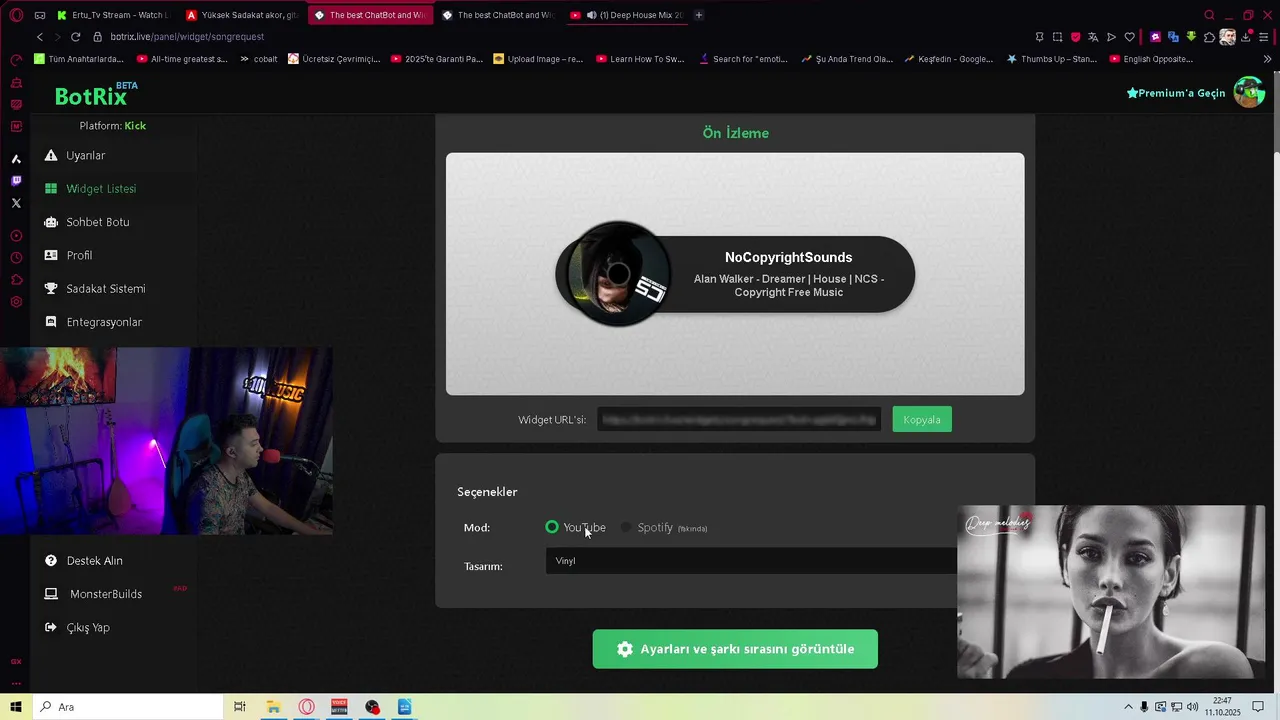Click the browser address bar URL
Image resolution: width=1280 pixels, height=720 pixels.
point(187,37)
